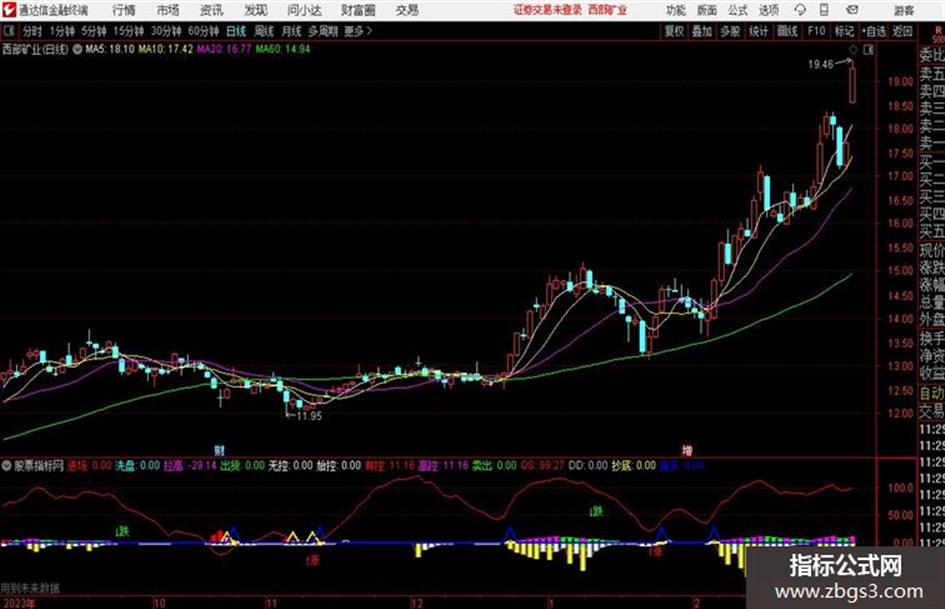Image resolution: width=945 pixels, height=609 pixels.
Task: Click the 复权 toolbar button
Action: coord(674,31)
